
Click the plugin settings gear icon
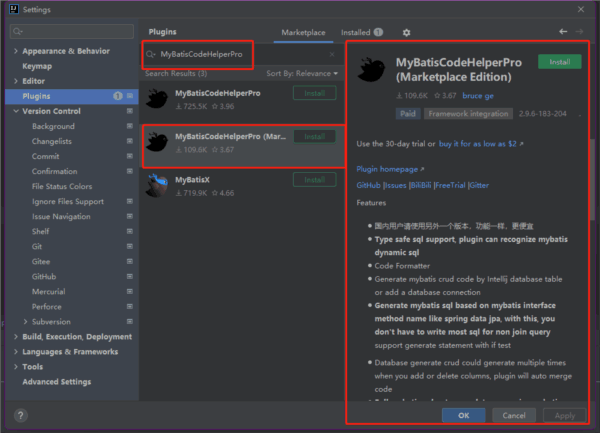(406, 32)
